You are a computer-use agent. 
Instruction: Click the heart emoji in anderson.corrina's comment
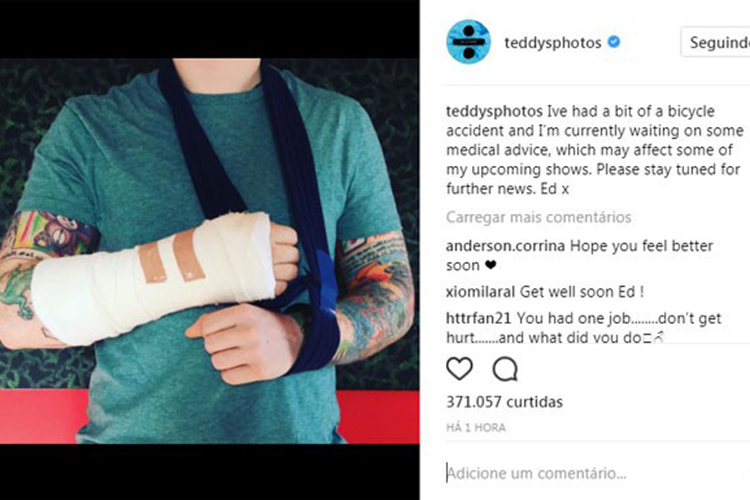(490, 265)
